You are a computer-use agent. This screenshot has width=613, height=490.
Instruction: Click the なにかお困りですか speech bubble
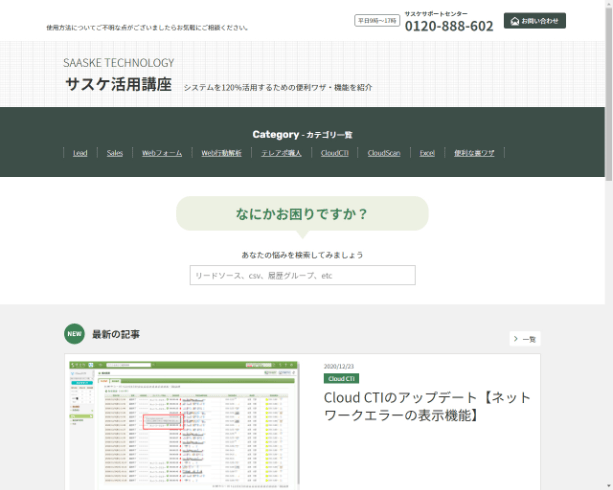(302, 214)
